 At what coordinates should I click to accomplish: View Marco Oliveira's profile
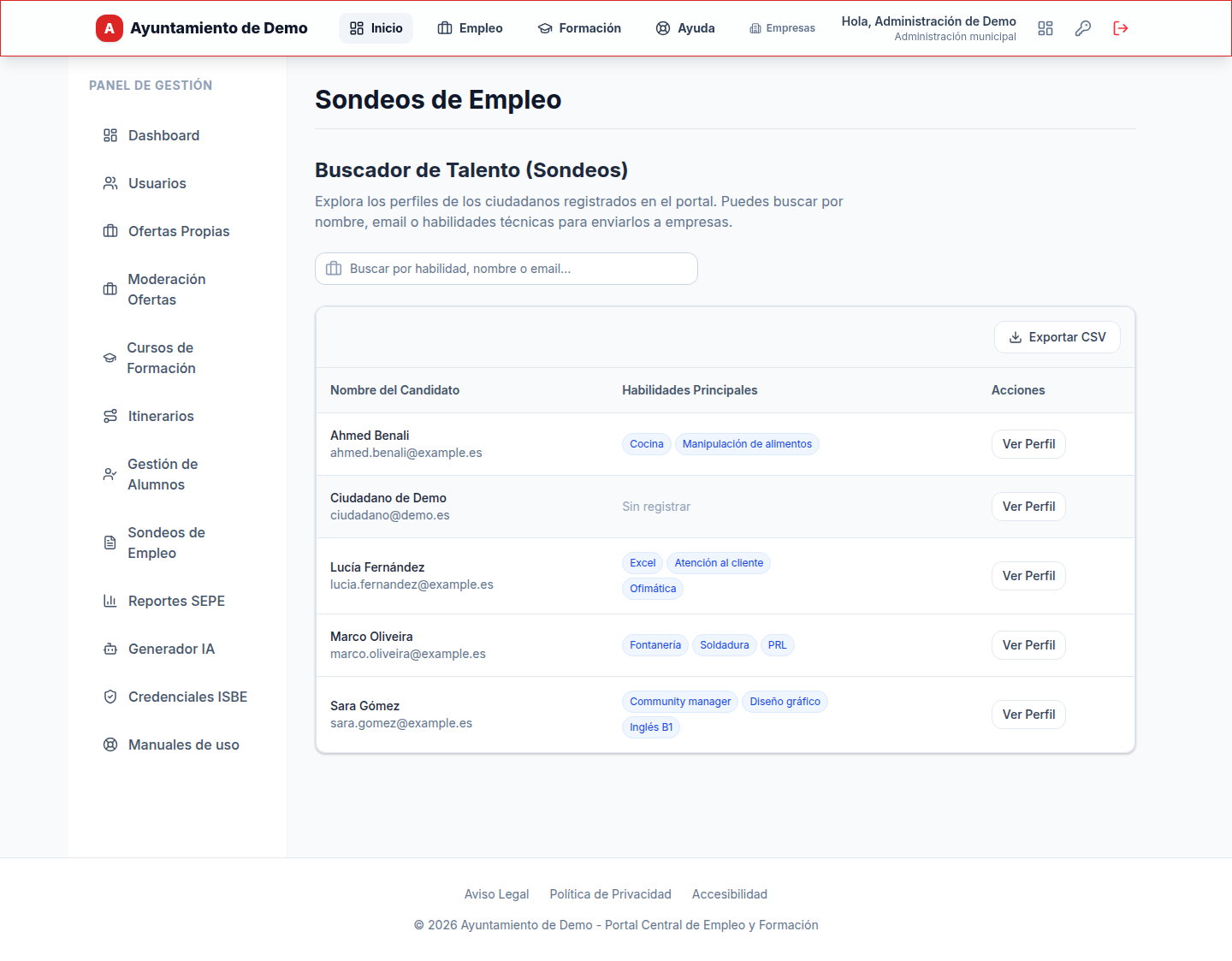pos(1028,645)
